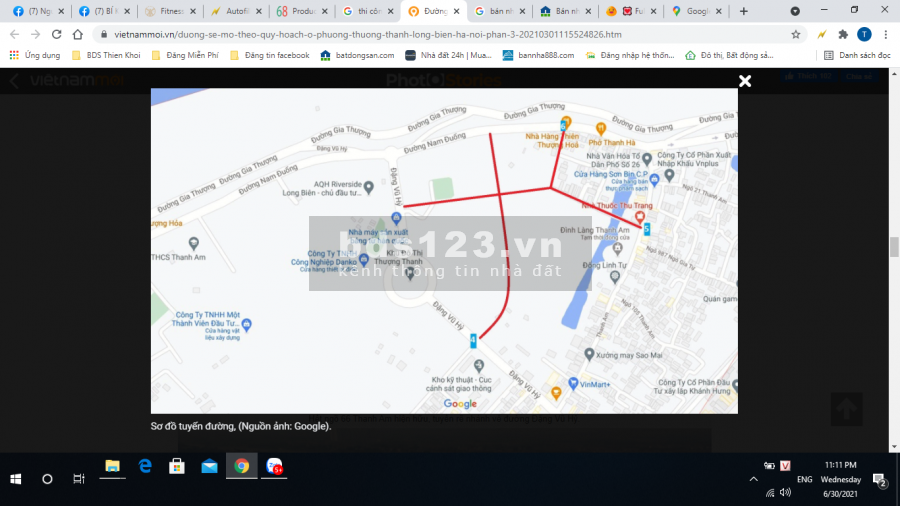Open the Mail app from taskbar
This screenshot has width=900, height=506.
point(210,466)
